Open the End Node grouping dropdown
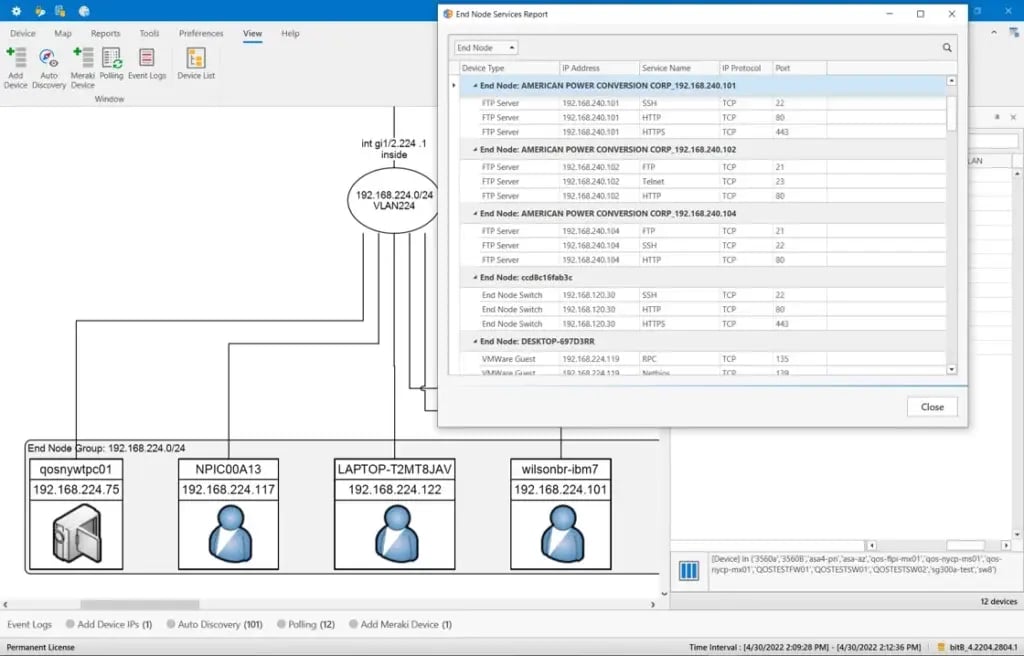Viewport: 1024px width, 656px height. (486, 47)
